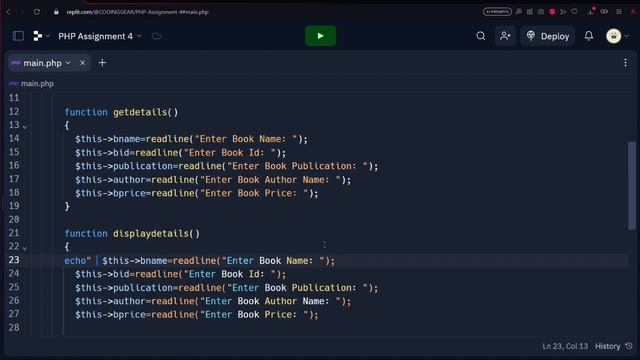Click line number 12 in gutter
The width and height of the screenshot is (640, 360).
click(14, 111)
